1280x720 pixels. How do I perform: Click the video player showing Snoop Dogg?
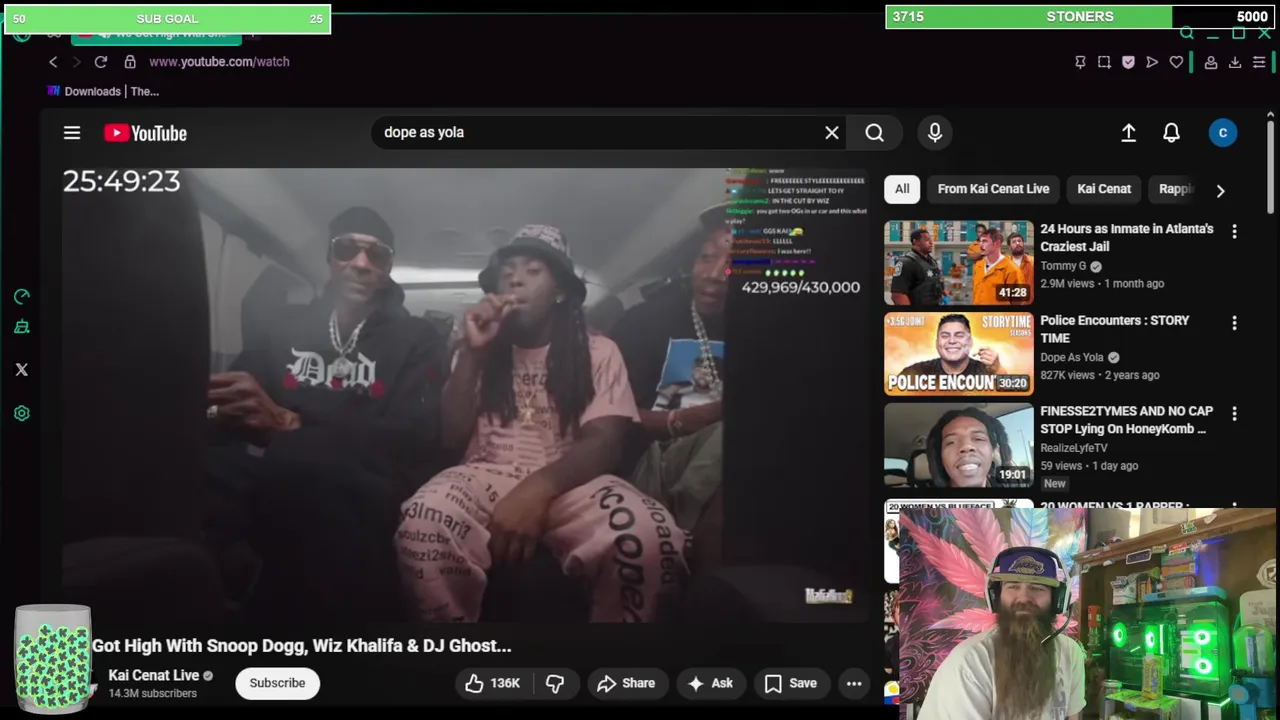click(x=465, y=395)
